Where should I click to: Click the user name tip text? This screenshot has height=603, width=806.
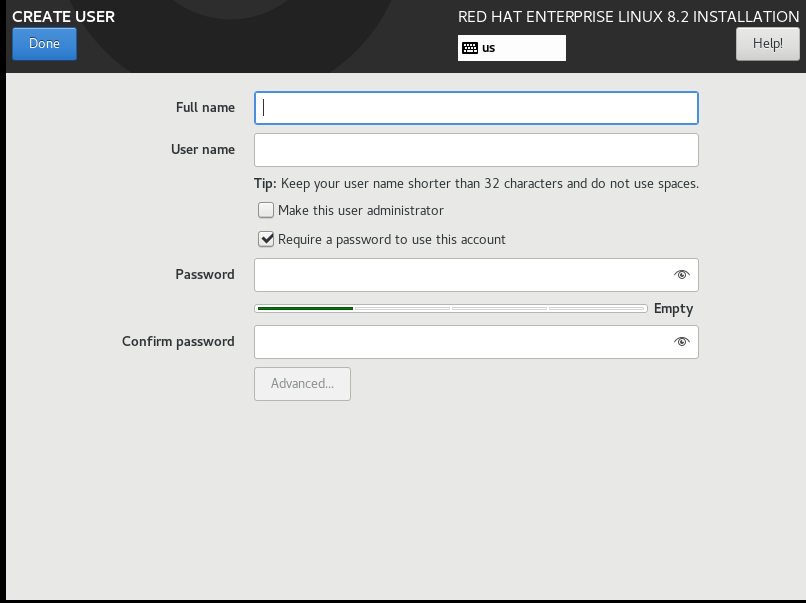[477, 184]
